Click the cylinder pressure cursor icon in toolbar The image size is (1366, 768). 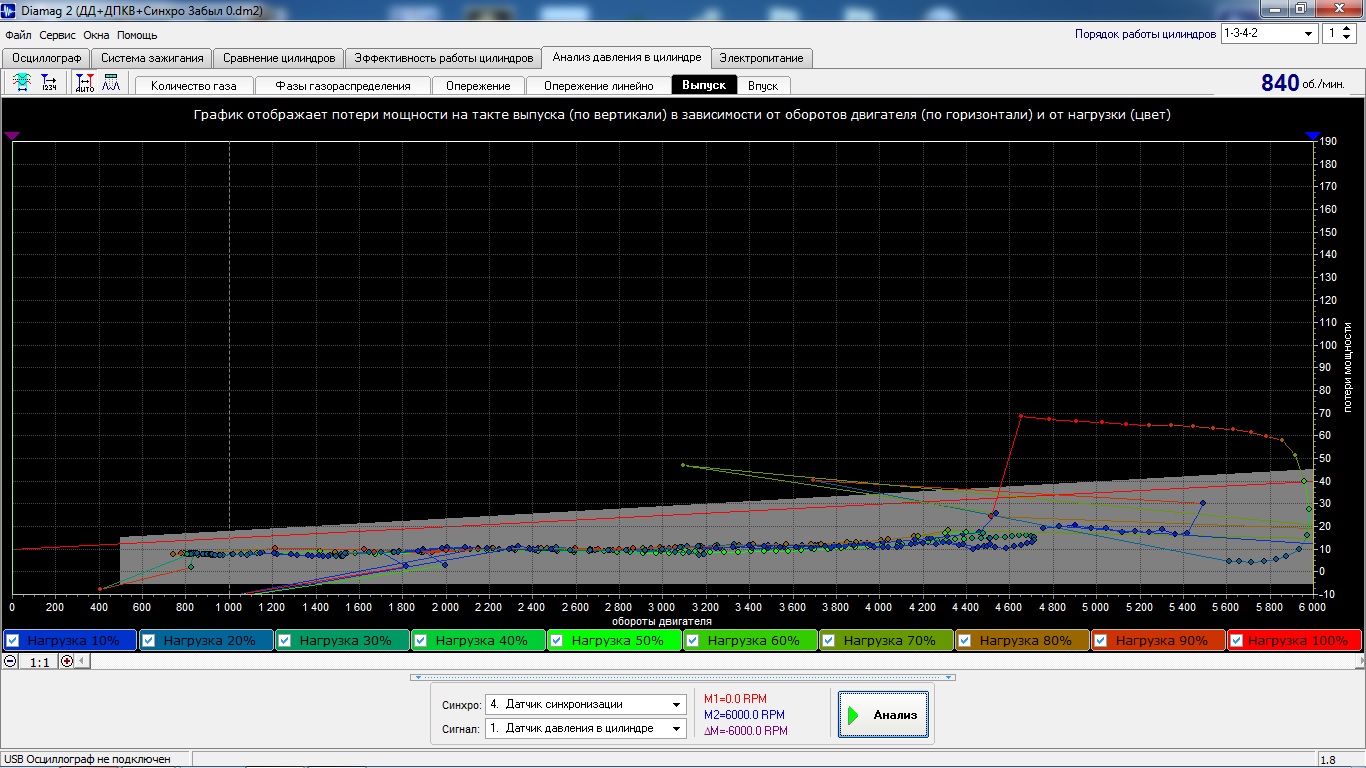click(22, 83)
